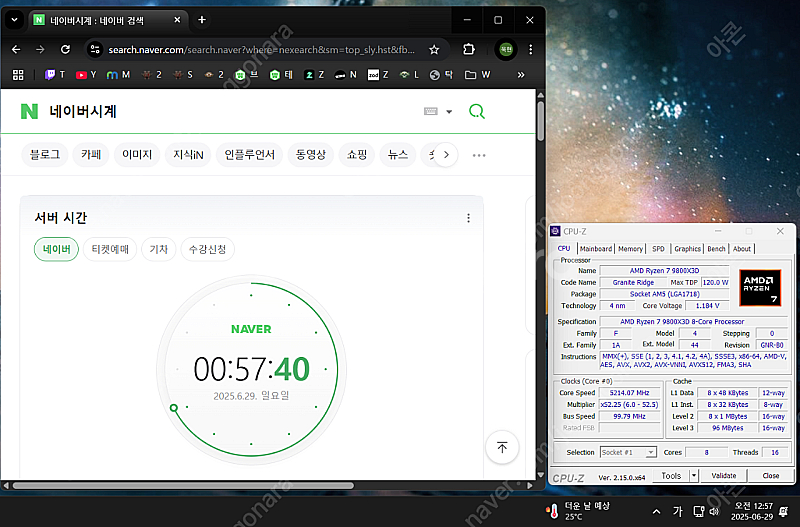
Task: Open the Twitch bookmark labeled T
Action: point(55,75)
